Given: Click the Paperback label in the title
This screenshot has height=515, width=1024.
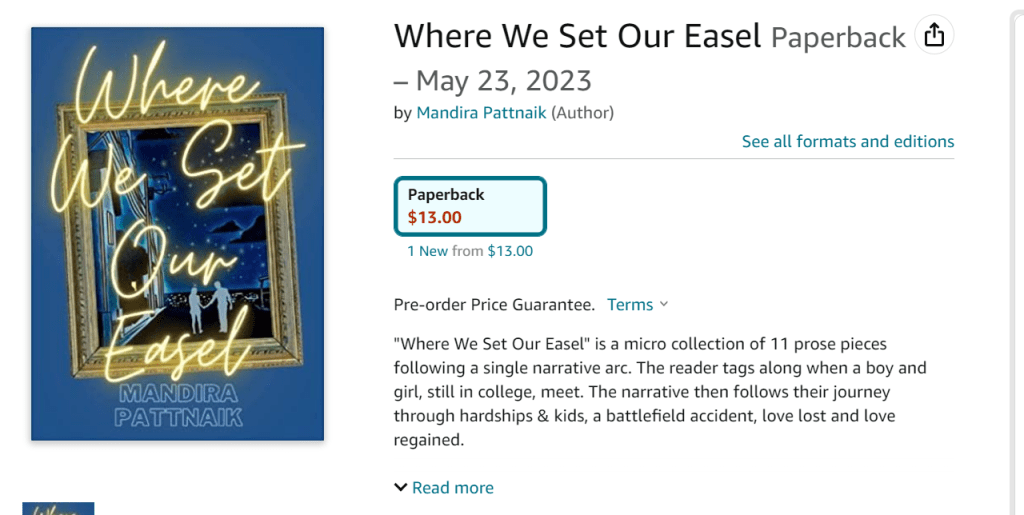Looking at the screenshot, I should (x=838, y=38).
